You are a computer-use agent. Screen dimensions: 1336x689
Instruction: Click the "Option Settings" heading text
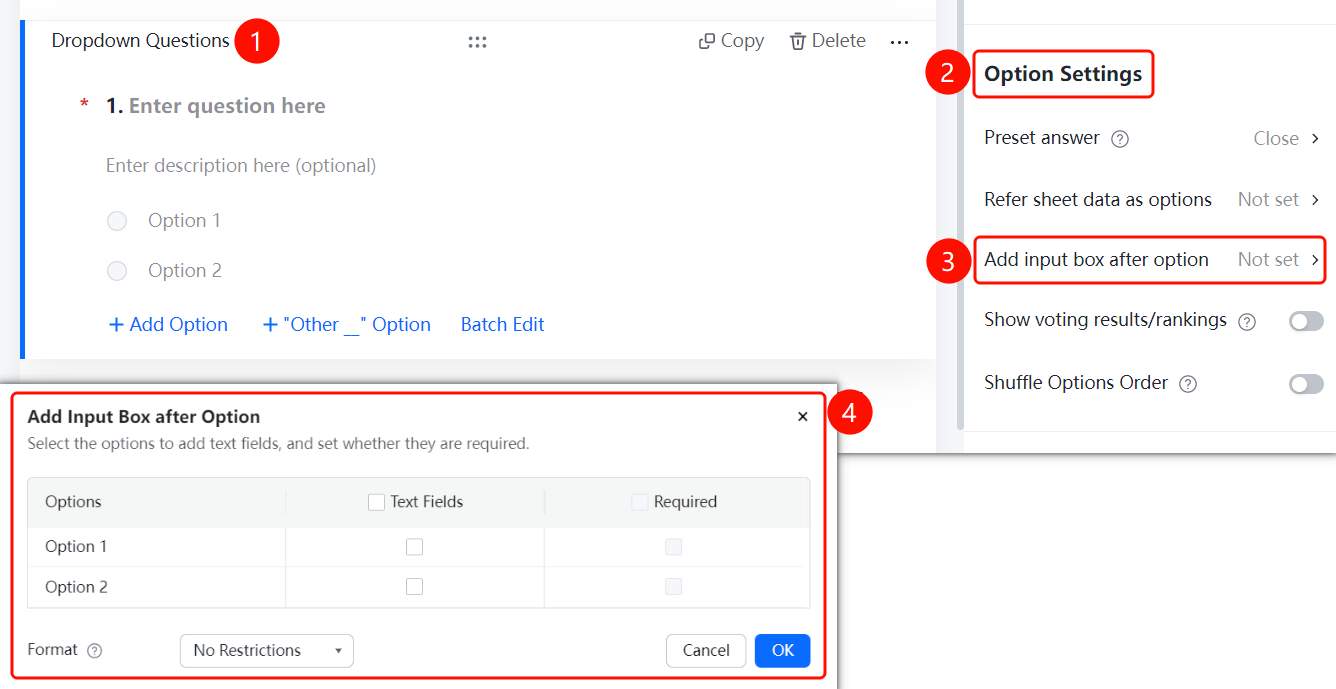[1063, 74]
